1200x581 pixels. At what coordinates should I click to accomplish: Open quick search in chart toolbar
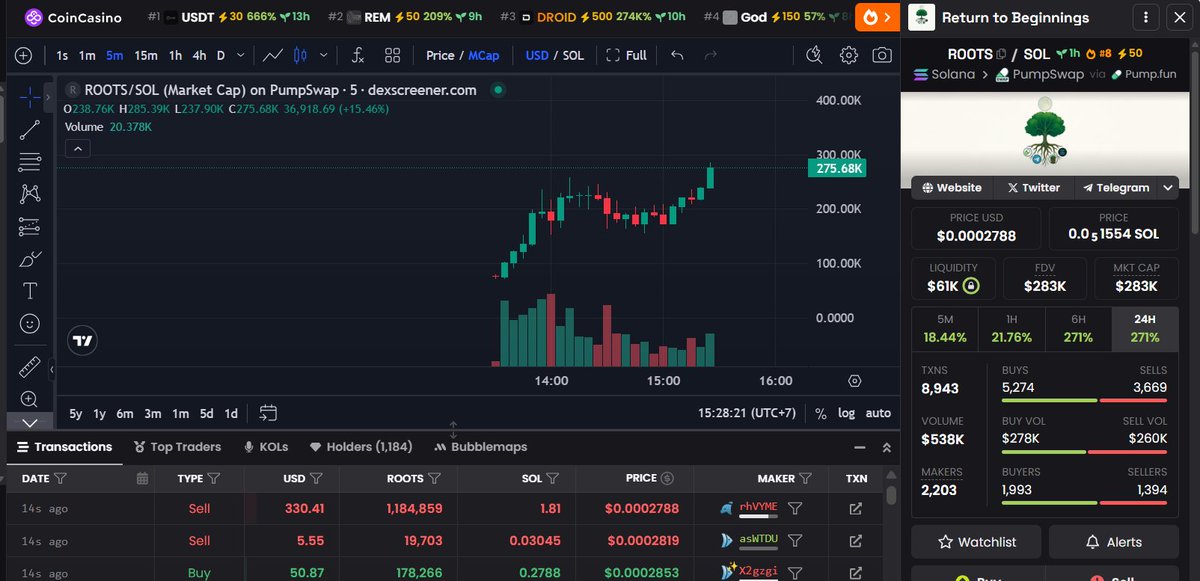coord(814,56)
